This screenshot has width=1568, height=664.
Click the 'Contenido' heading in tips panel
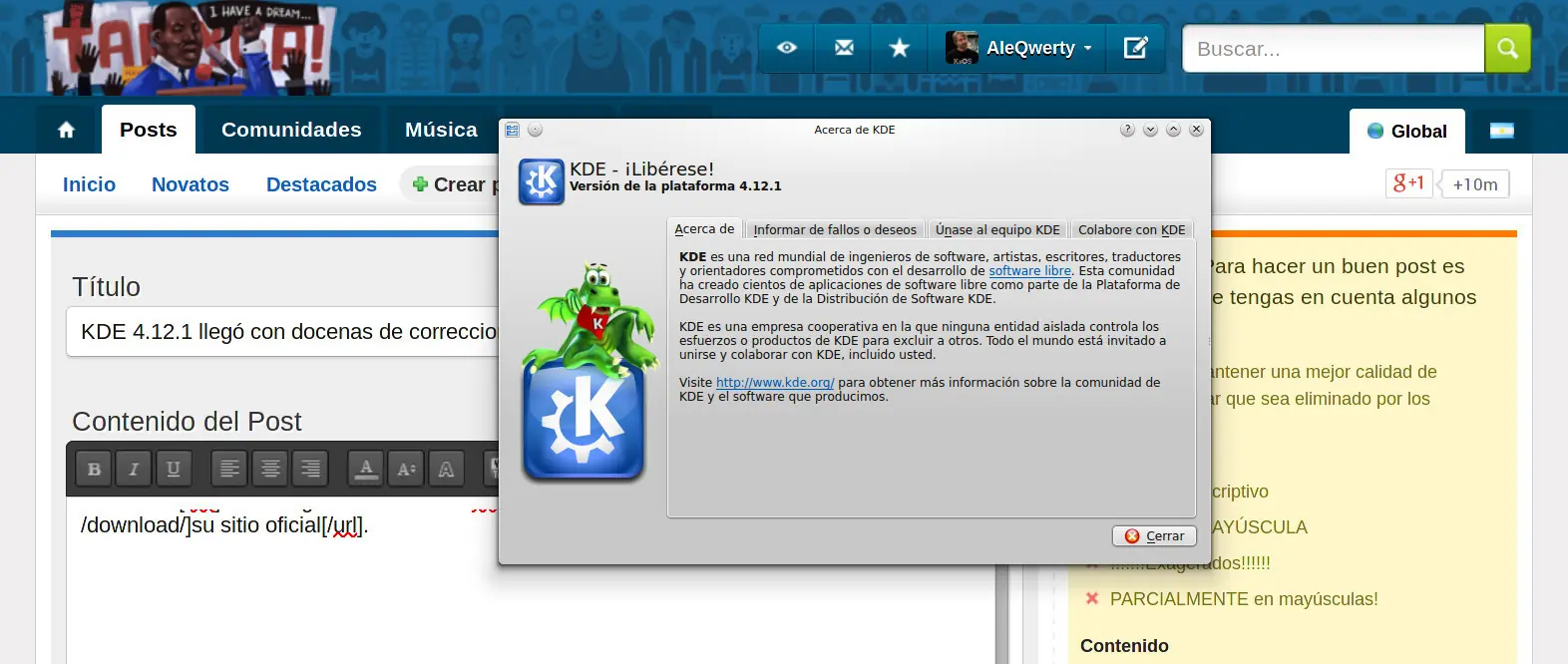[x=1124, y=646]
